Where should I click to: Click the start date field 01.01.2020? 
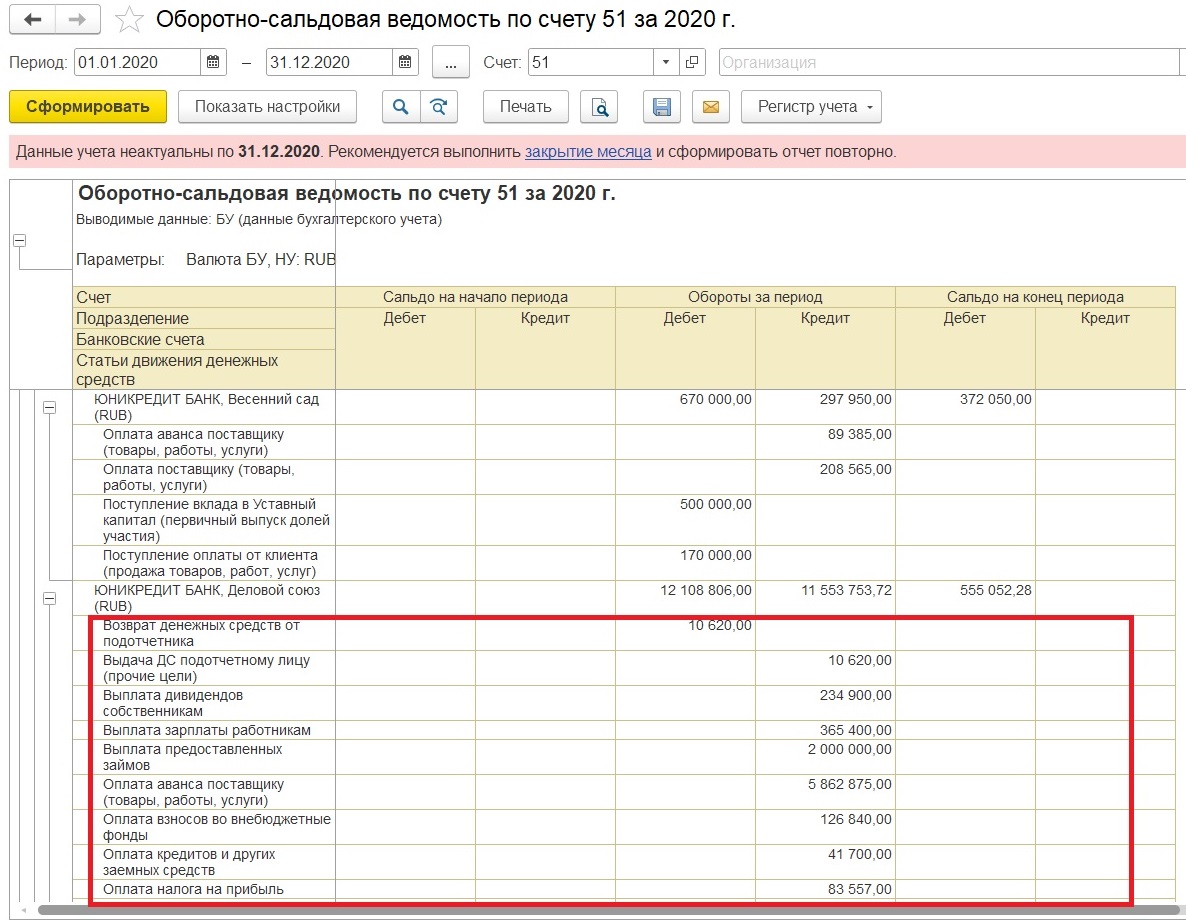click(138, 62)
